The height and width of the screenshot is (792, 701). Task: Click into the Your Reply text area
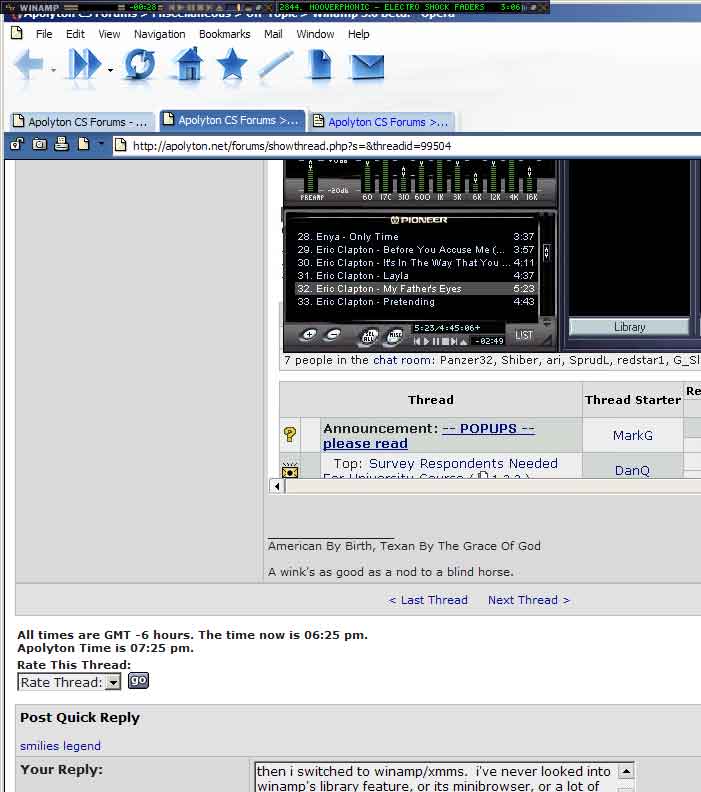[x=437, y=777]
